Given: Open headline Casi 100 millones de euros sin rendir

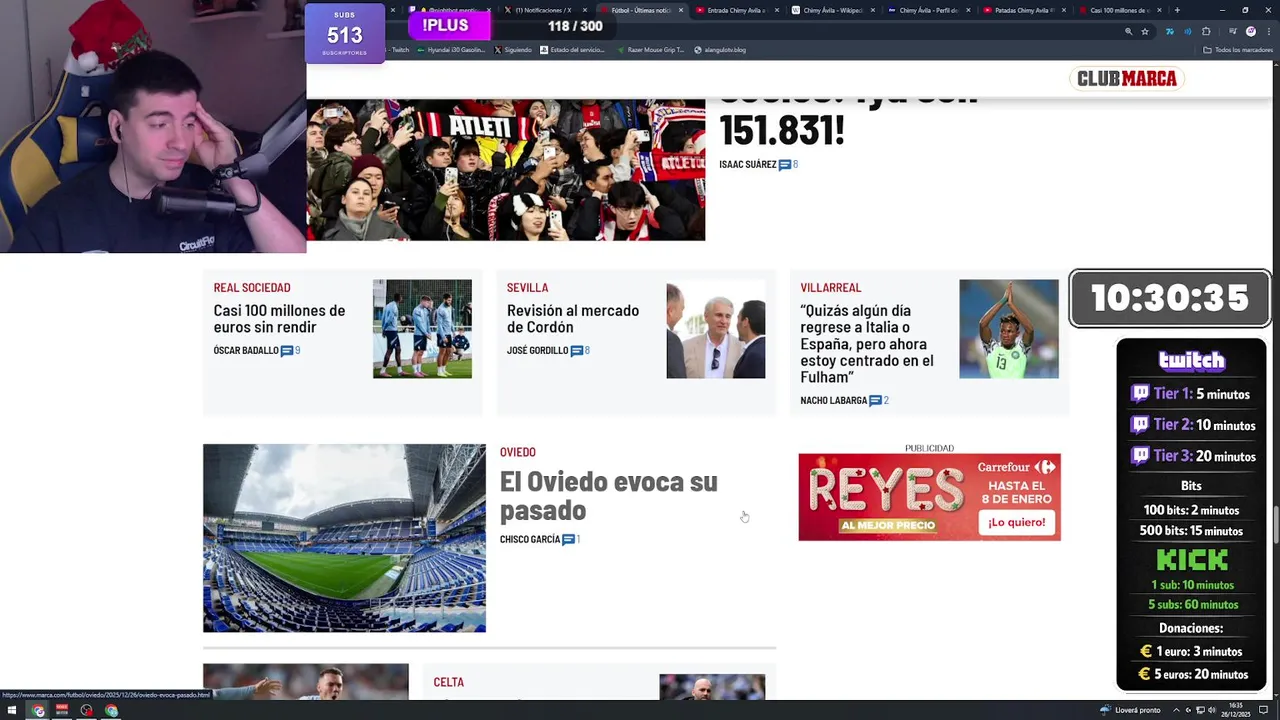Looking at the screenshot, I should 279,319.
